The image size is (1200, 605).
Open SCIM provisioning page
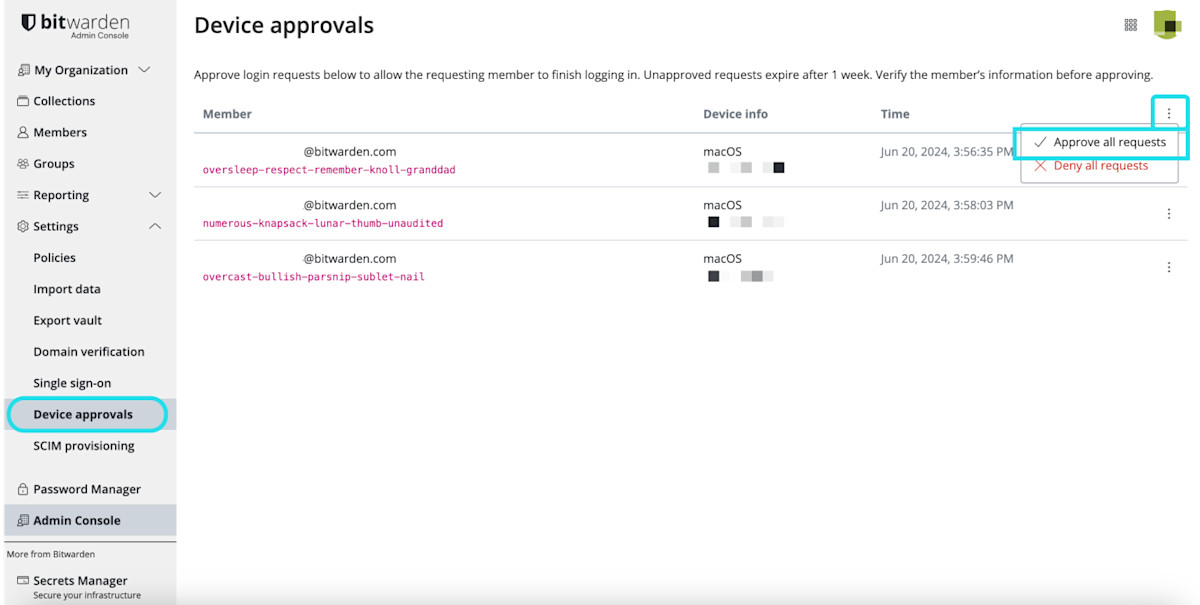coord(83,446)
